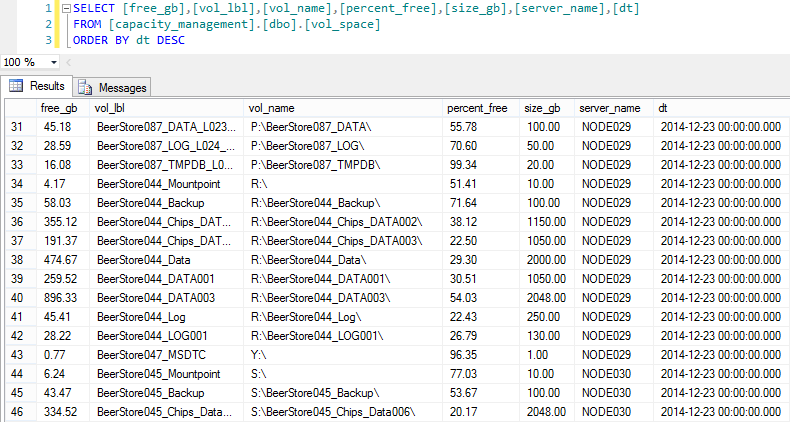Select the free_gb column header
Viewport: 790px width, 422px height.
click(x=59, y=108)
